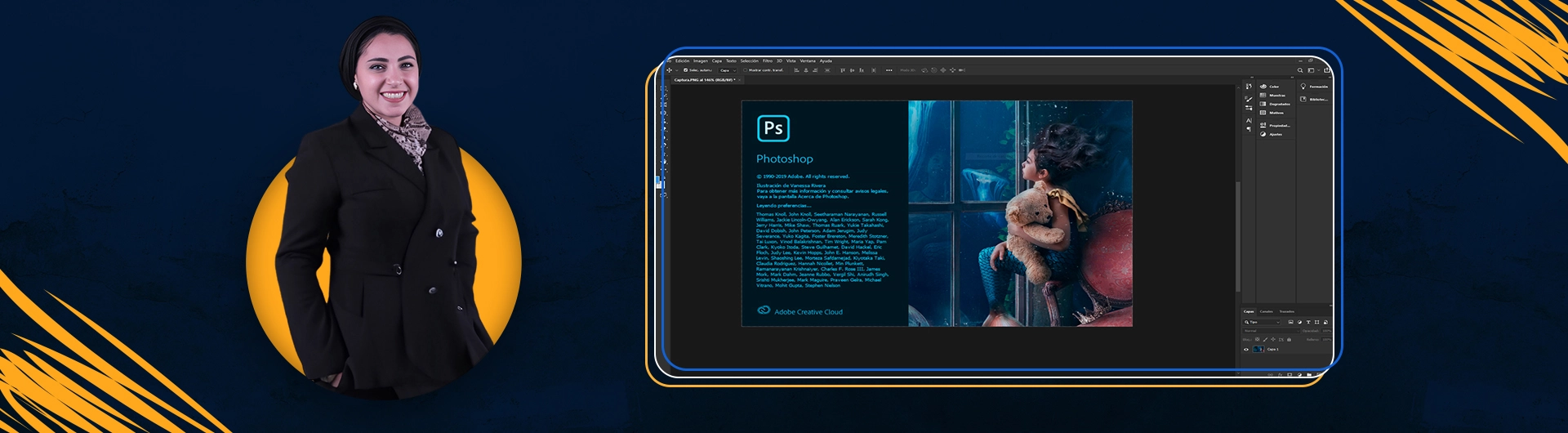Click the search magnifier icon at top right
This screenshot has height=433, width=1568.
coord(1300,70)
